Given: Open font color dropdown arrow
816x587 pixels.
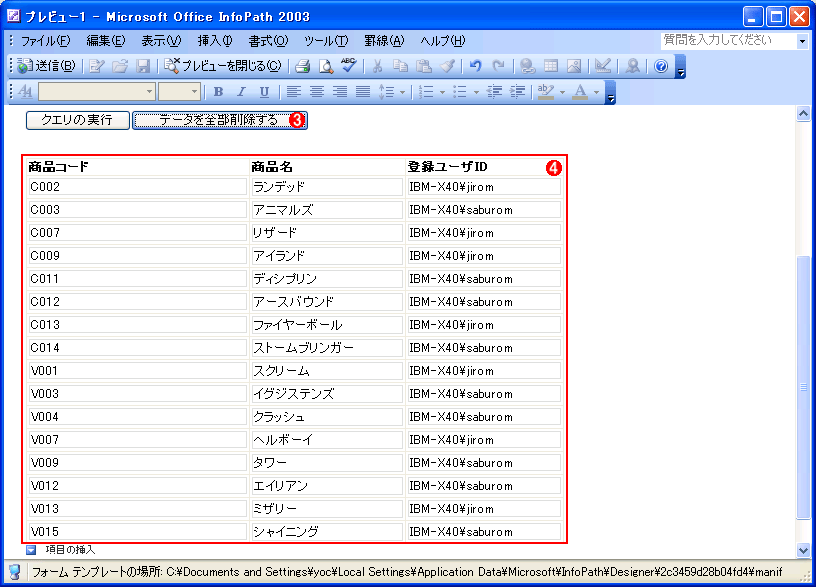Looking at the screenshot, I should [x=596, y=92].
